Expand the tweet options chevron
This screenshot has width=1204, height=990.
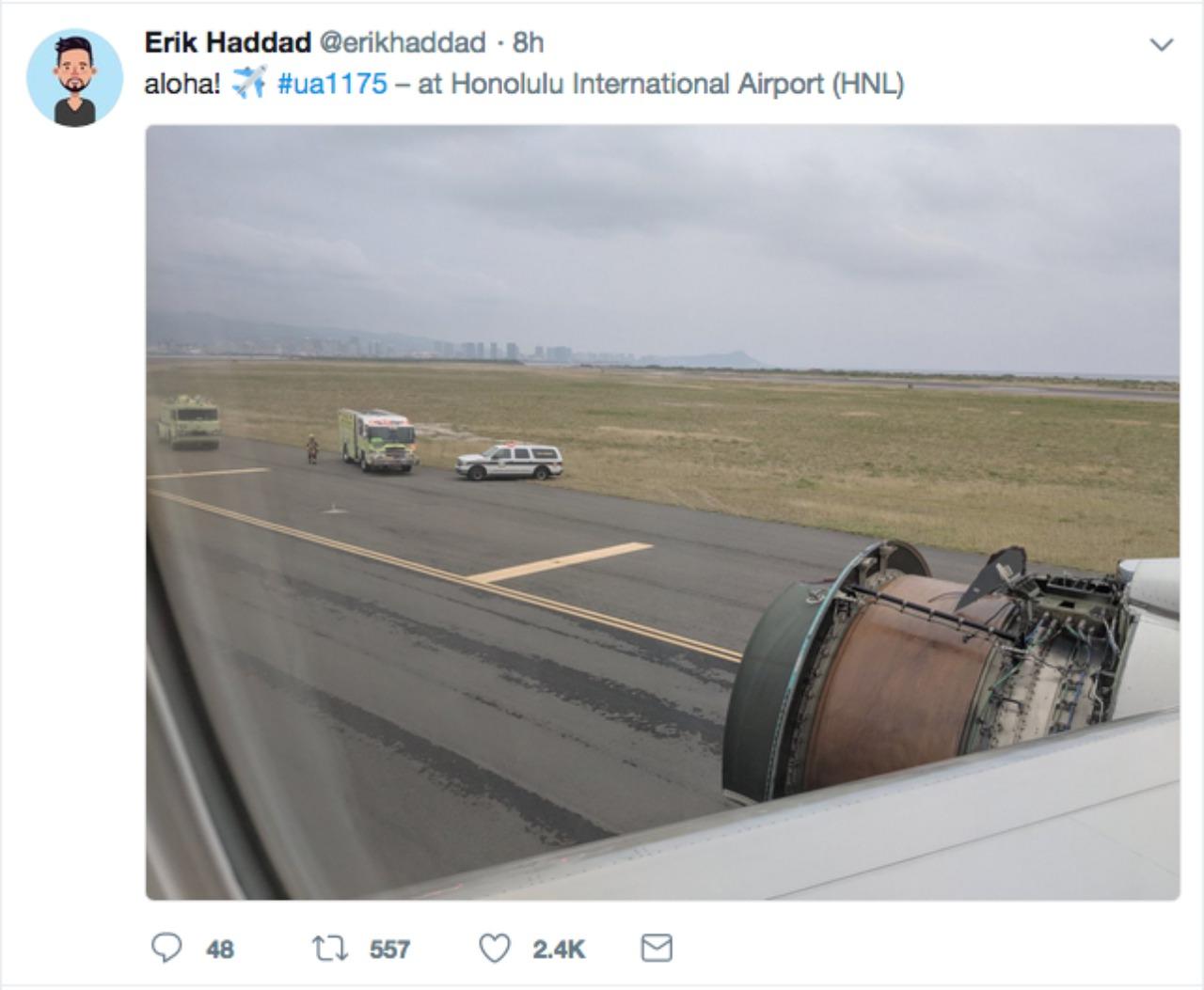click(x=1163, y=44)
